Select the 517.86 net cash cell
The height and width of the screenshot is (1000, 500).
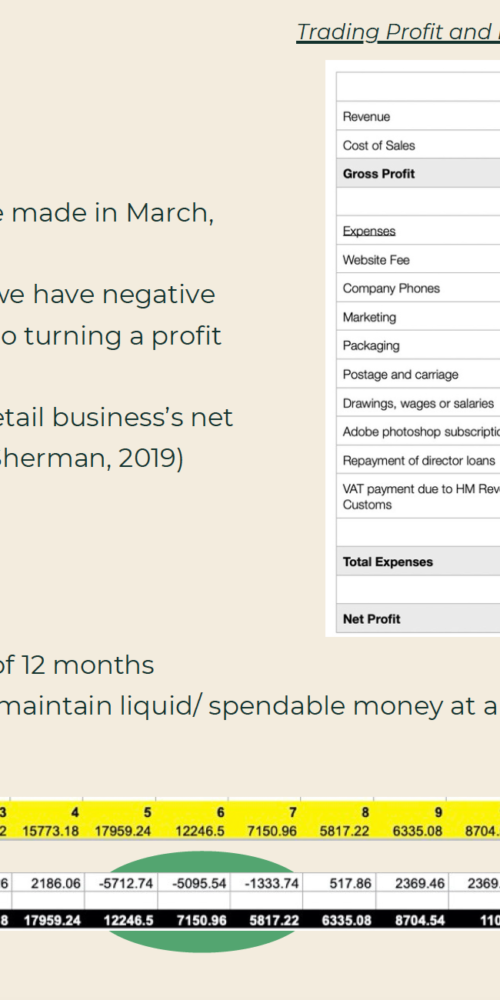point(339,883)
